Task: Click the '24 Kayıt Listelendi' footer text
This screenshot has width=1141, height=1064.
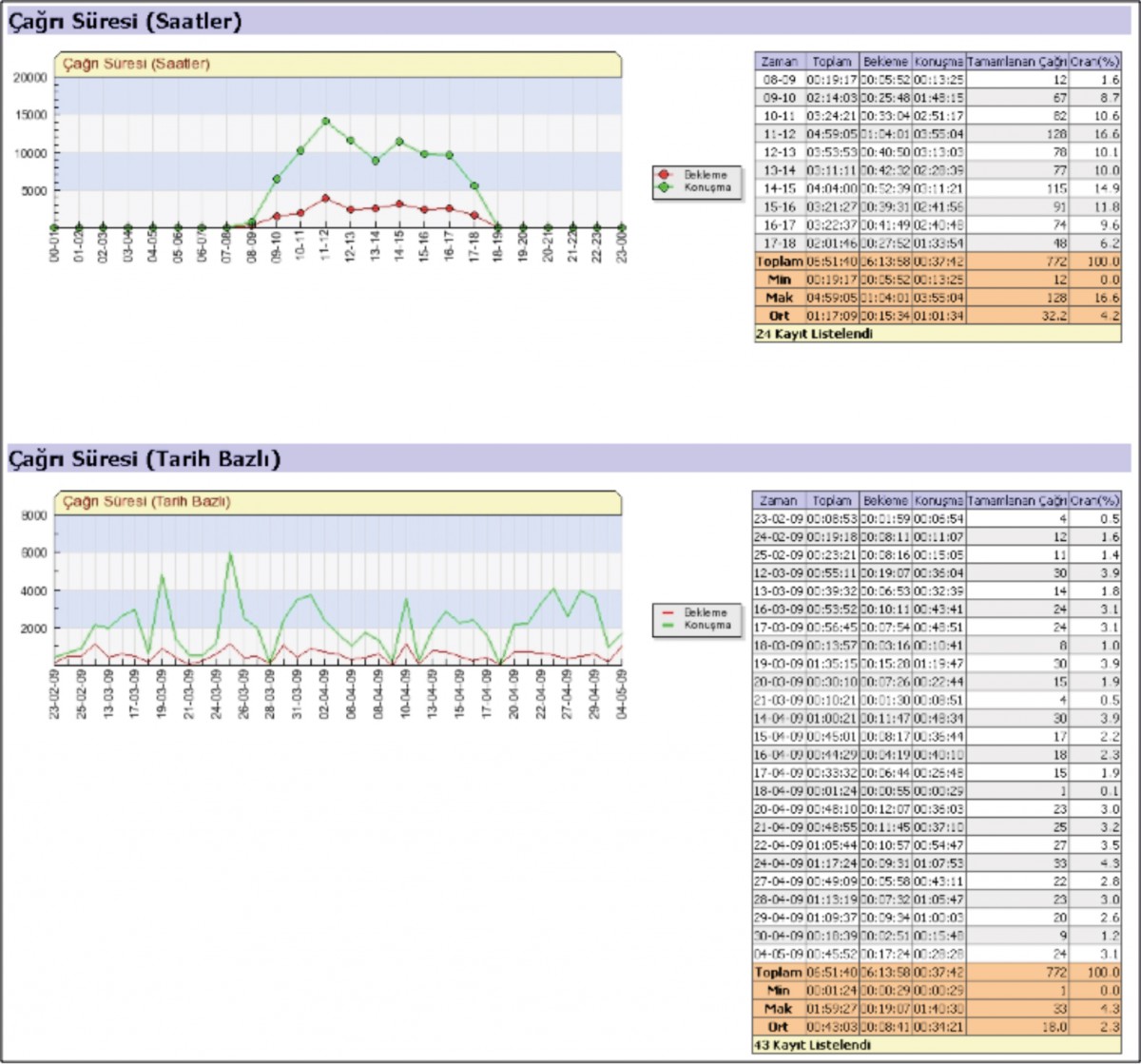Action: click(813, 334)
